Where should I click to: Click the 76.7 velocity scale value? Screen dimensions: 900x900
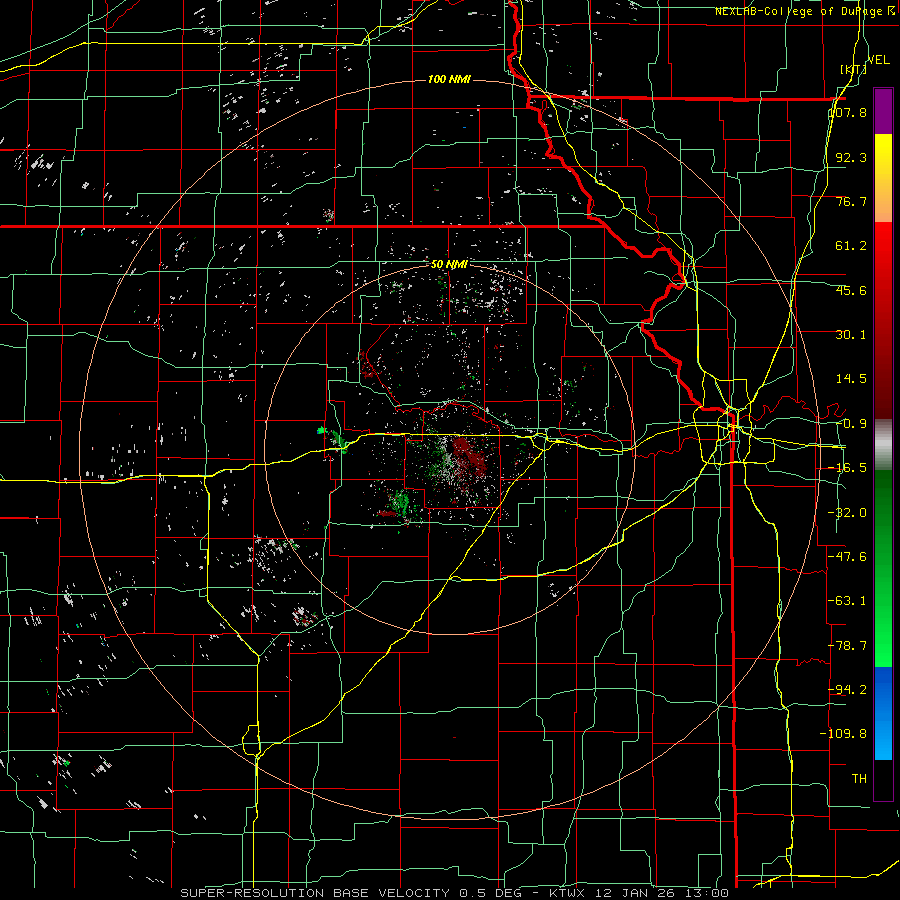click(851, 201)
